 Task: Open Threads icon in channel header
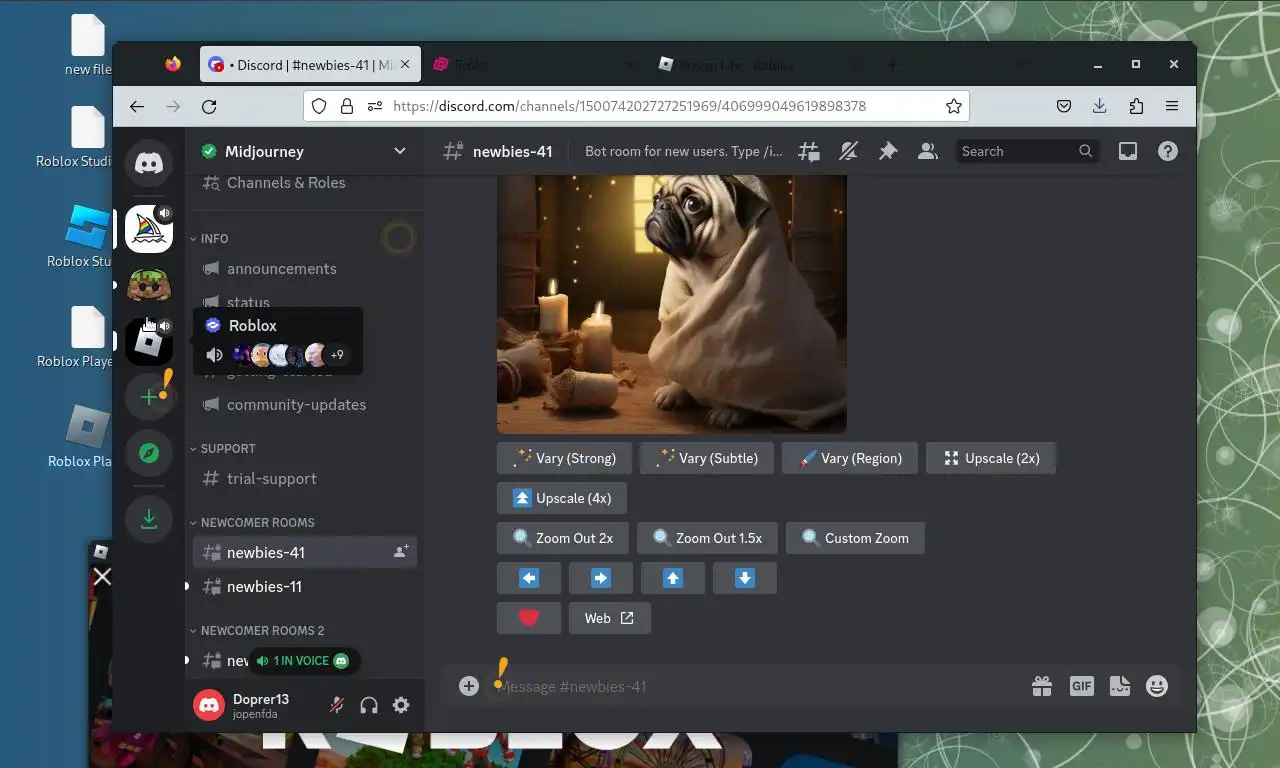[809, 151]
